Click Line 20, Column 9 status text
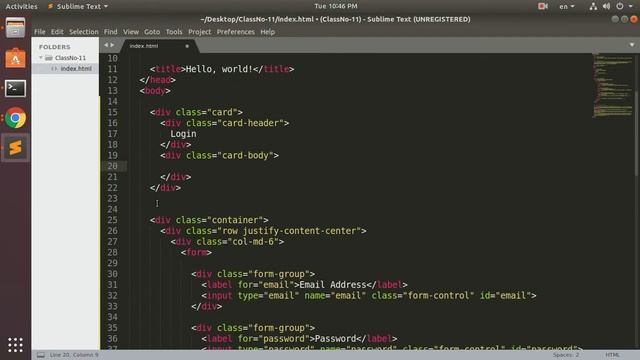This screenshot has height=360, width=640. tap(74, 355)
